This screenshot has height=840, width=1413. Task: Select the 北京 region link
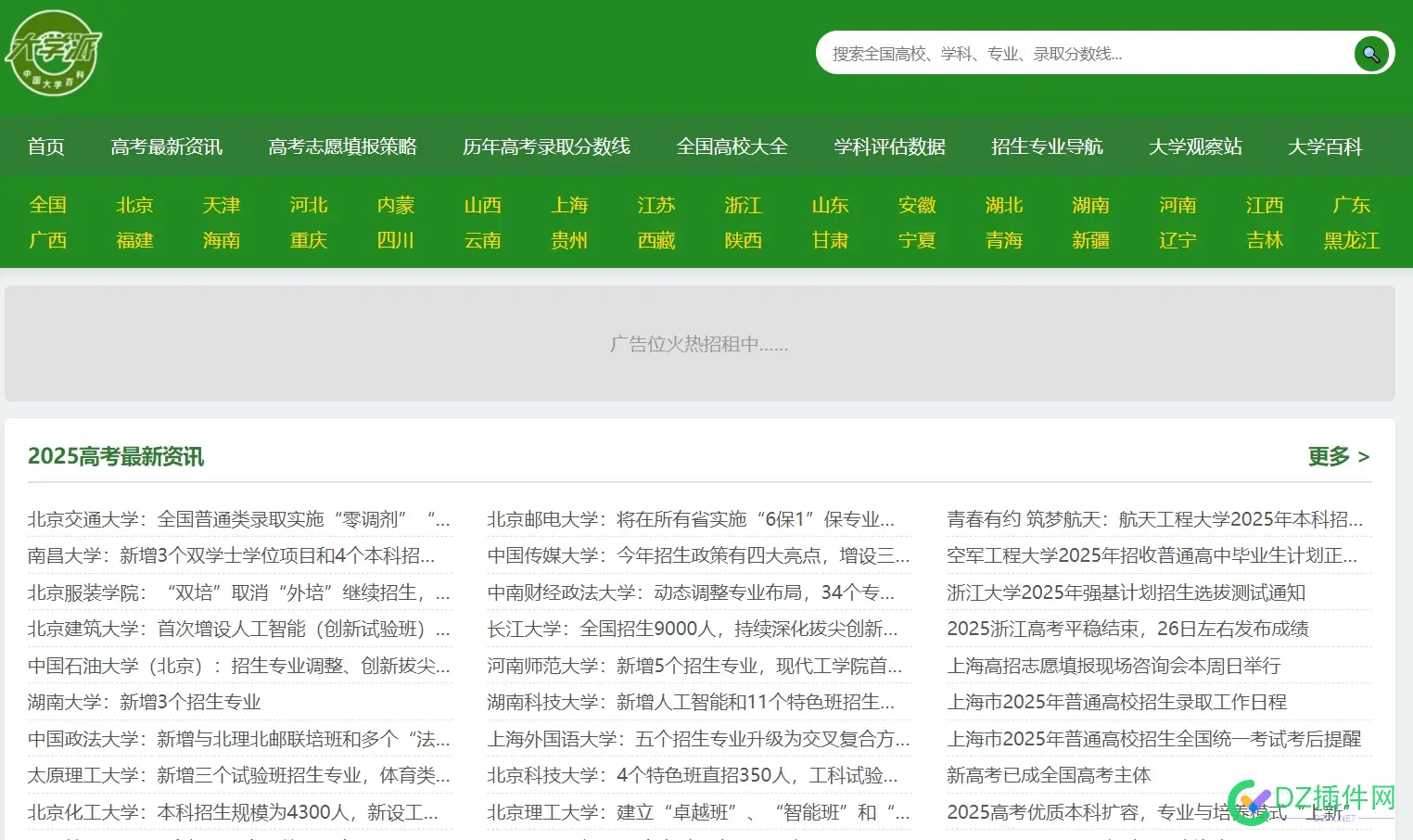pos(134,205)
